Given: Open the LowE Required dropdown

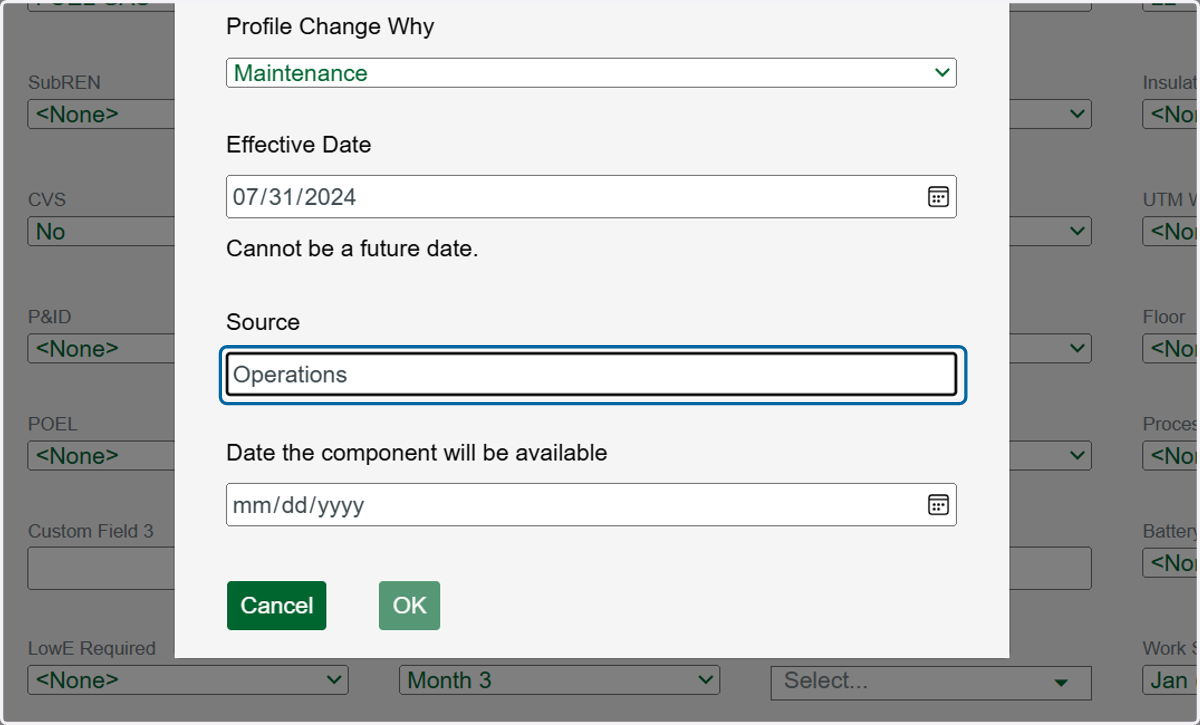Looking at the screenshot, I should point(188,680).
